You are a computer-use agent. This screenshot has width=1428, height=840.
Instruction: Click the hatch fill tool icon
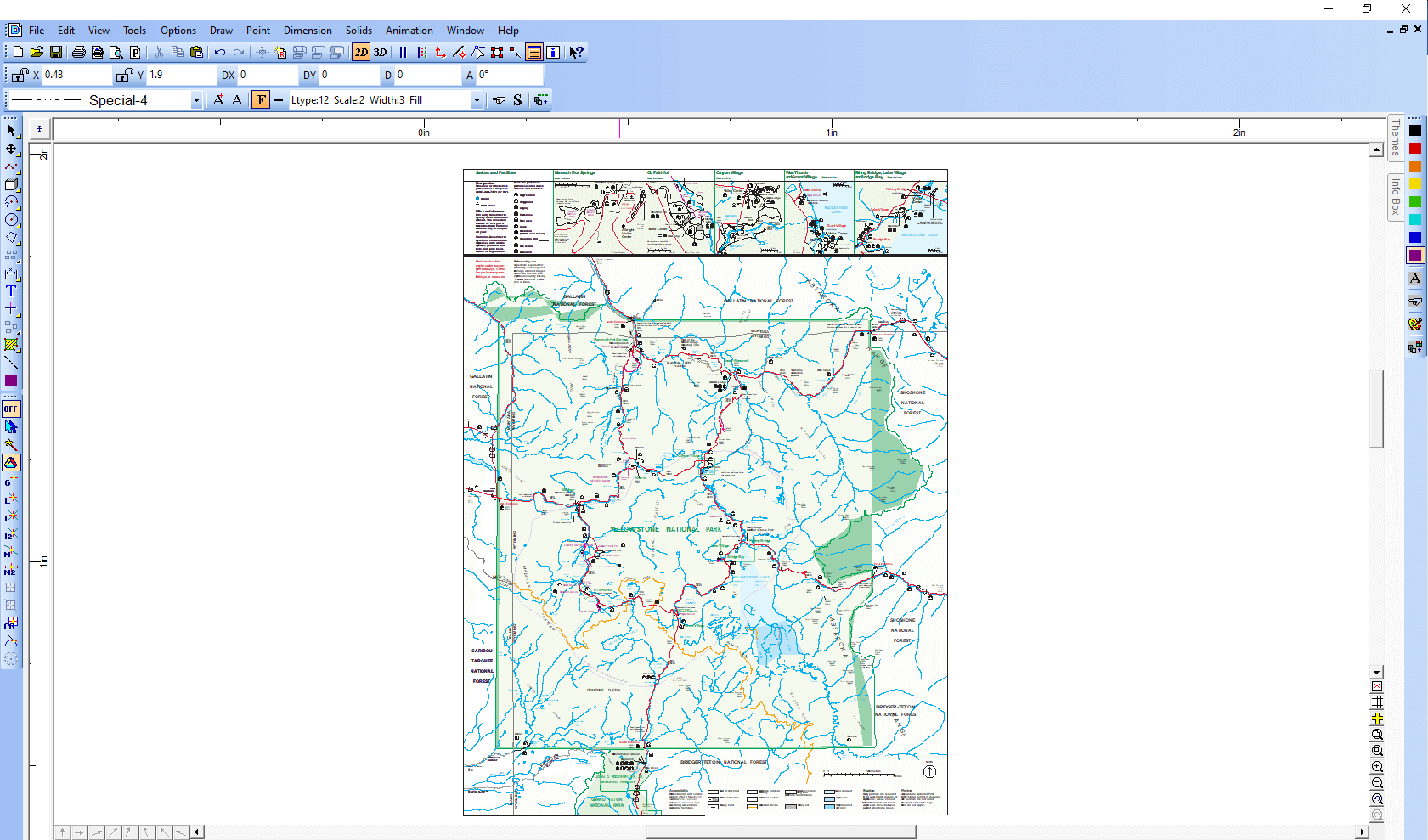pos(11,345)
